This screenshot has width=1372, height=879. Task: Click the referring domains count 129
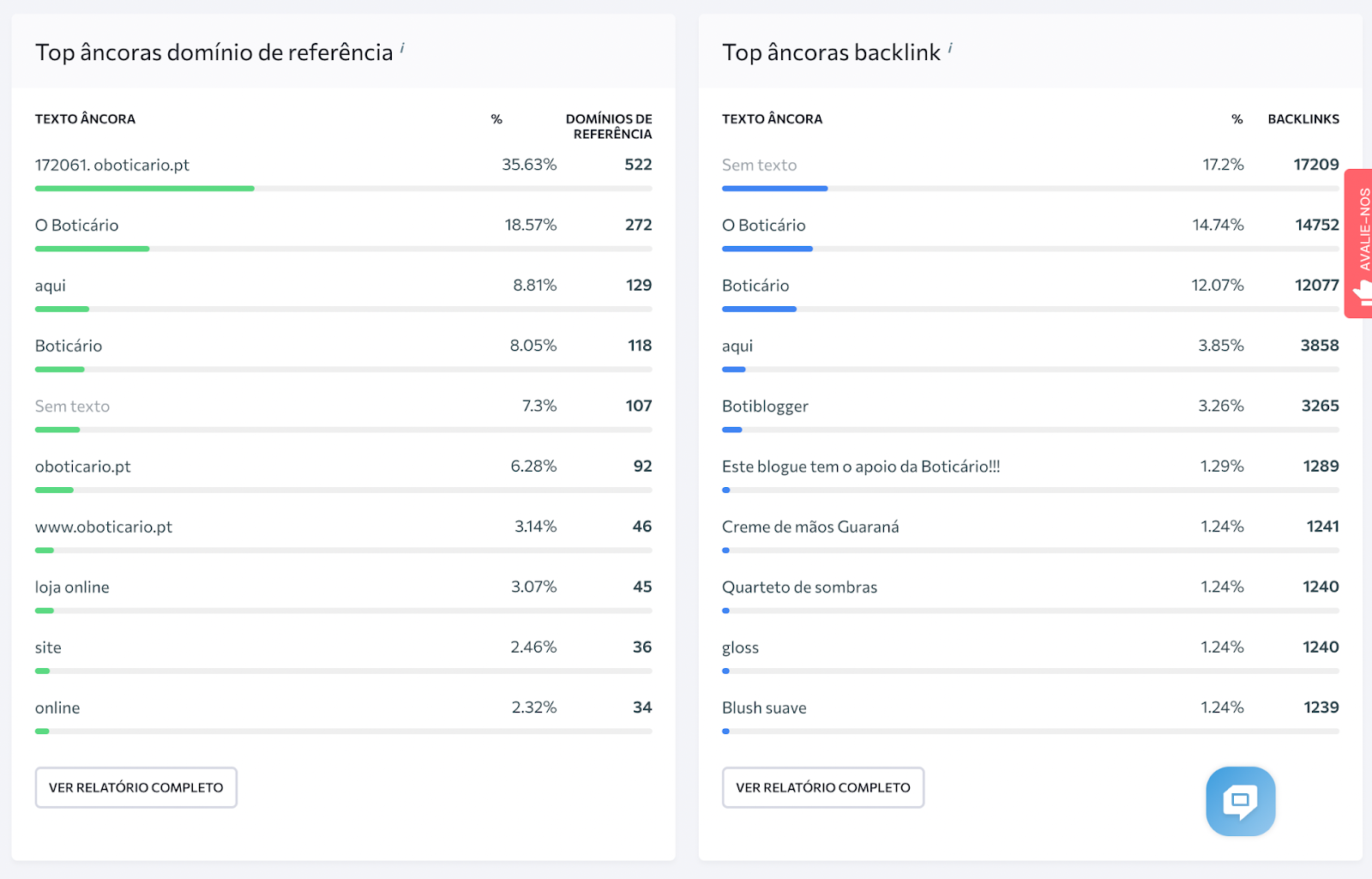tap(639, 286)
